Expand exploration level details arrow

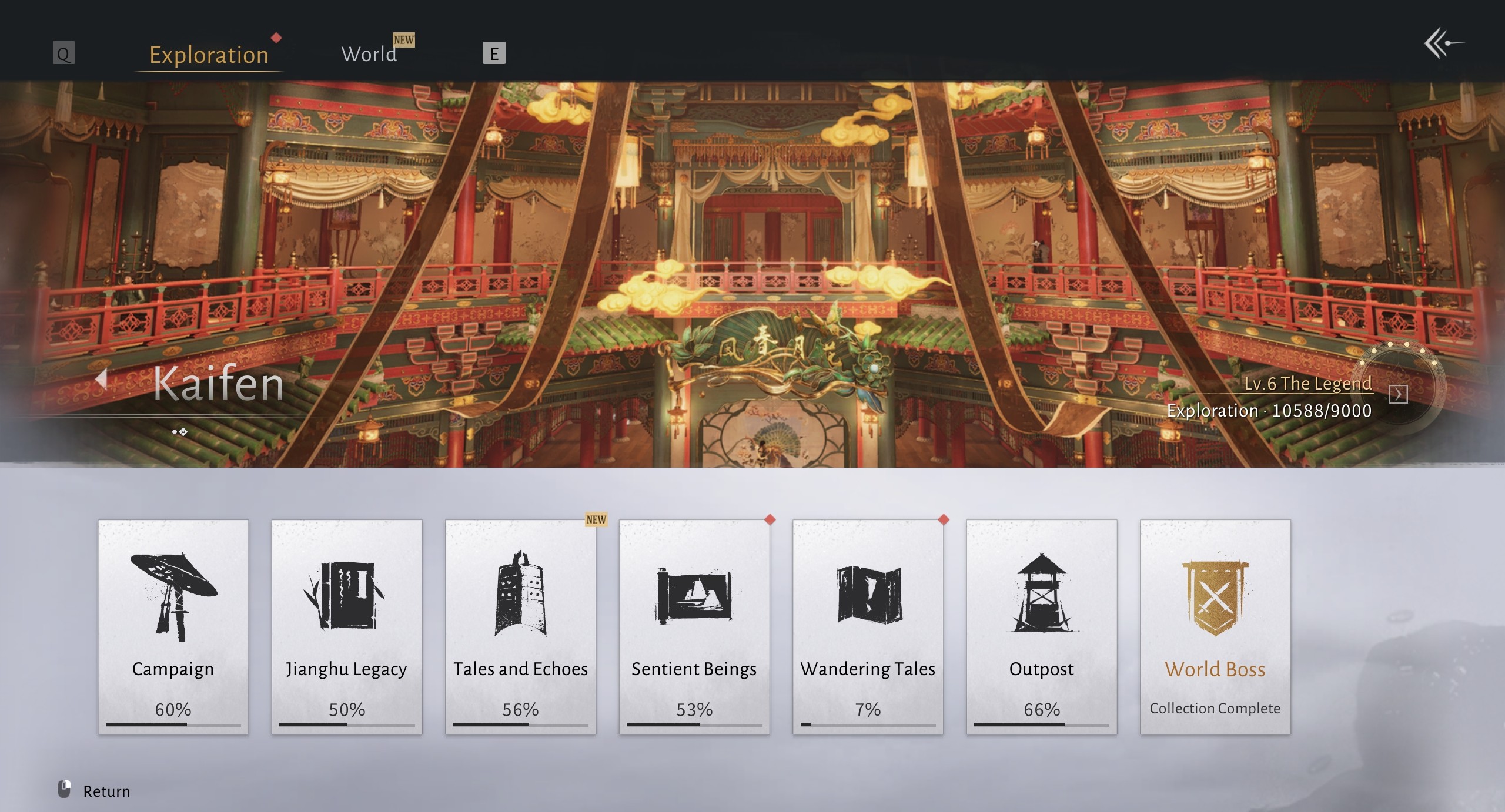pyautogui.click(x=1398, y=394)
